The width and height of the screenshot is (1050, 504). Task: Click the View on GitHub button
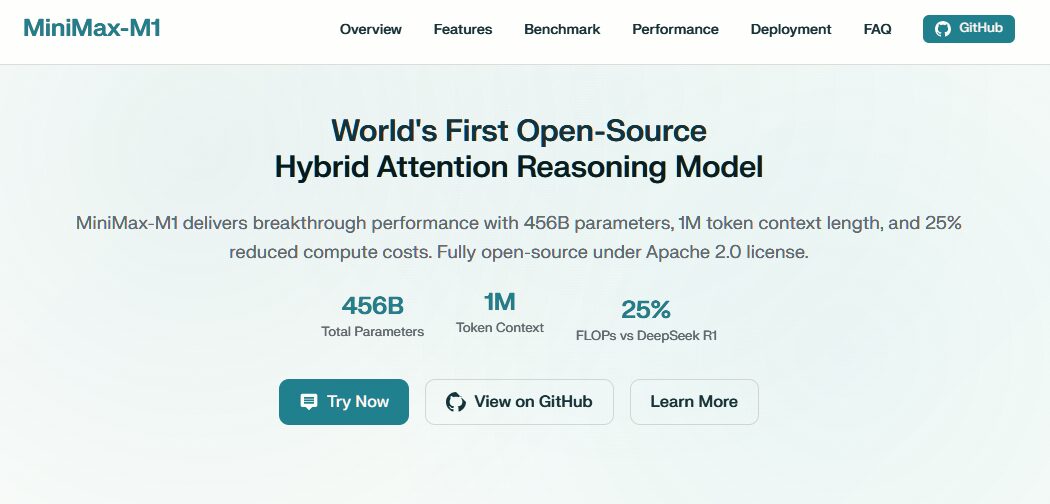tap(519, 402)
